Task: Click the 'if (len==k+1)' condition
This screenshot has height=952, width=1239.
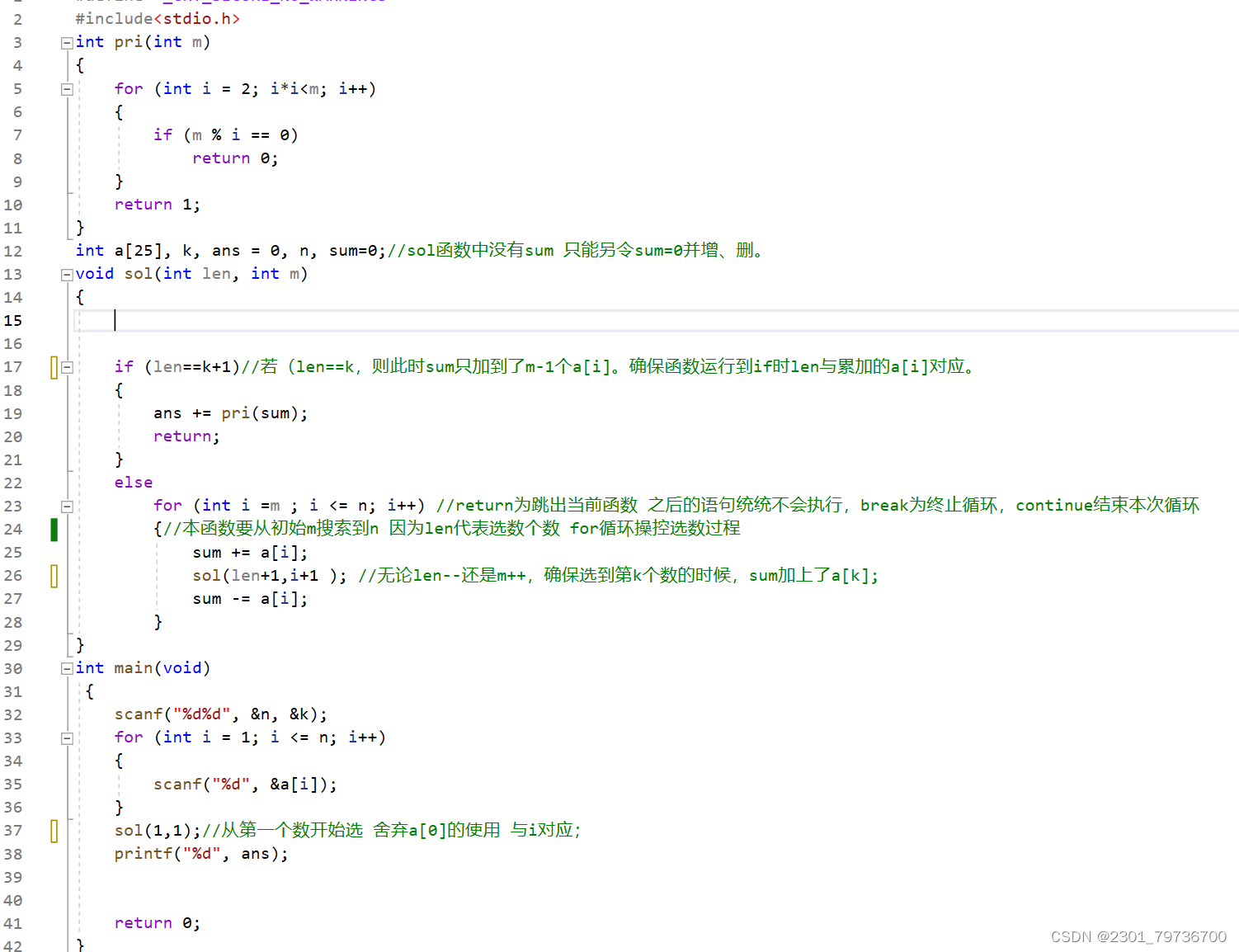Action: click(177, 366)
